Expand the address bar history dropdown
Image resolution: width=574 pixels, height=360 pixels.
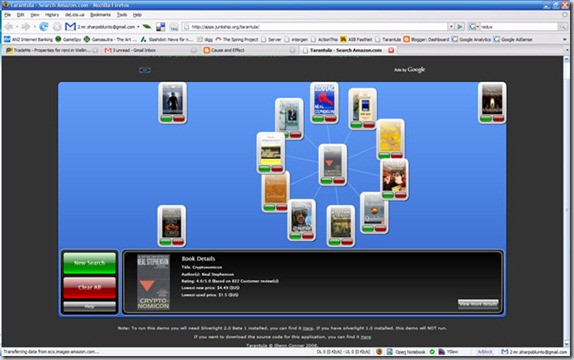[x=451, y=26]
